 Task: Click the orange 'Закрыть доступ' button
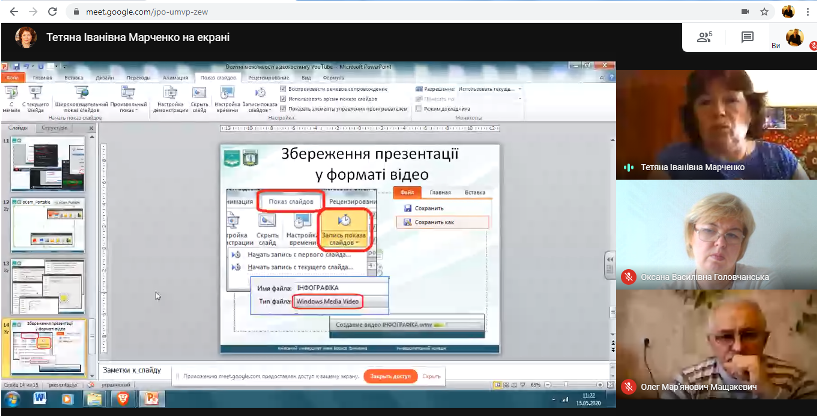(x=389, y=377)
